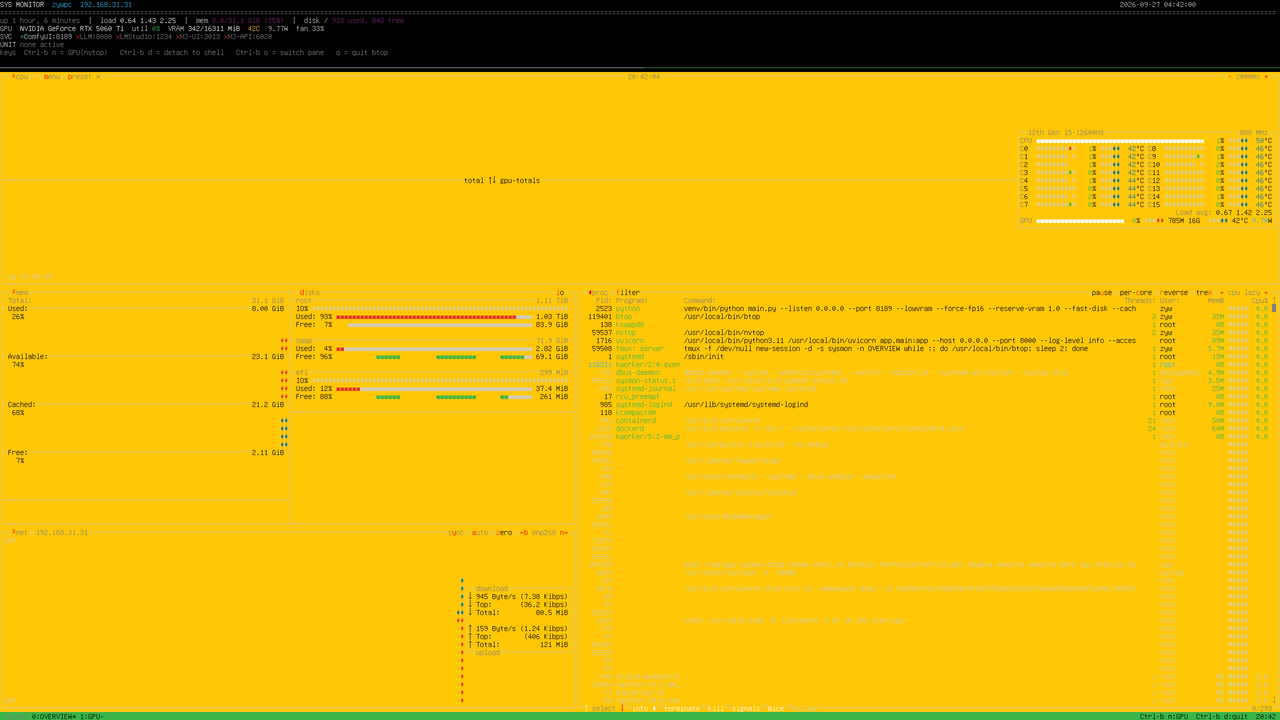This screenshot has width=1280, height=720.
Task: Toggle per-core CPU usage for processes
Action: 1136,293
